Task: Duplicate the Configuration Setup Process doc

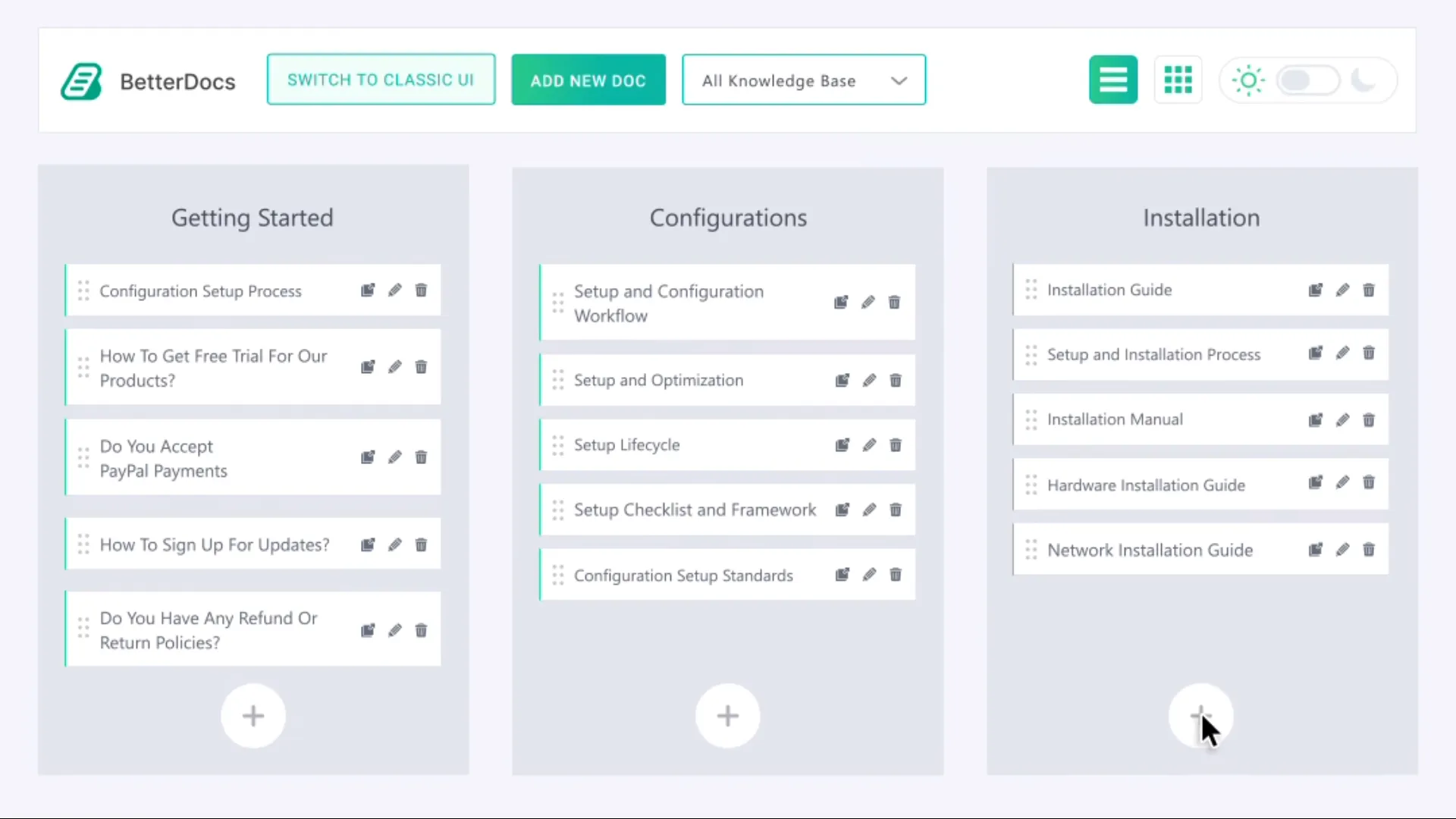Action: point(367,290)
